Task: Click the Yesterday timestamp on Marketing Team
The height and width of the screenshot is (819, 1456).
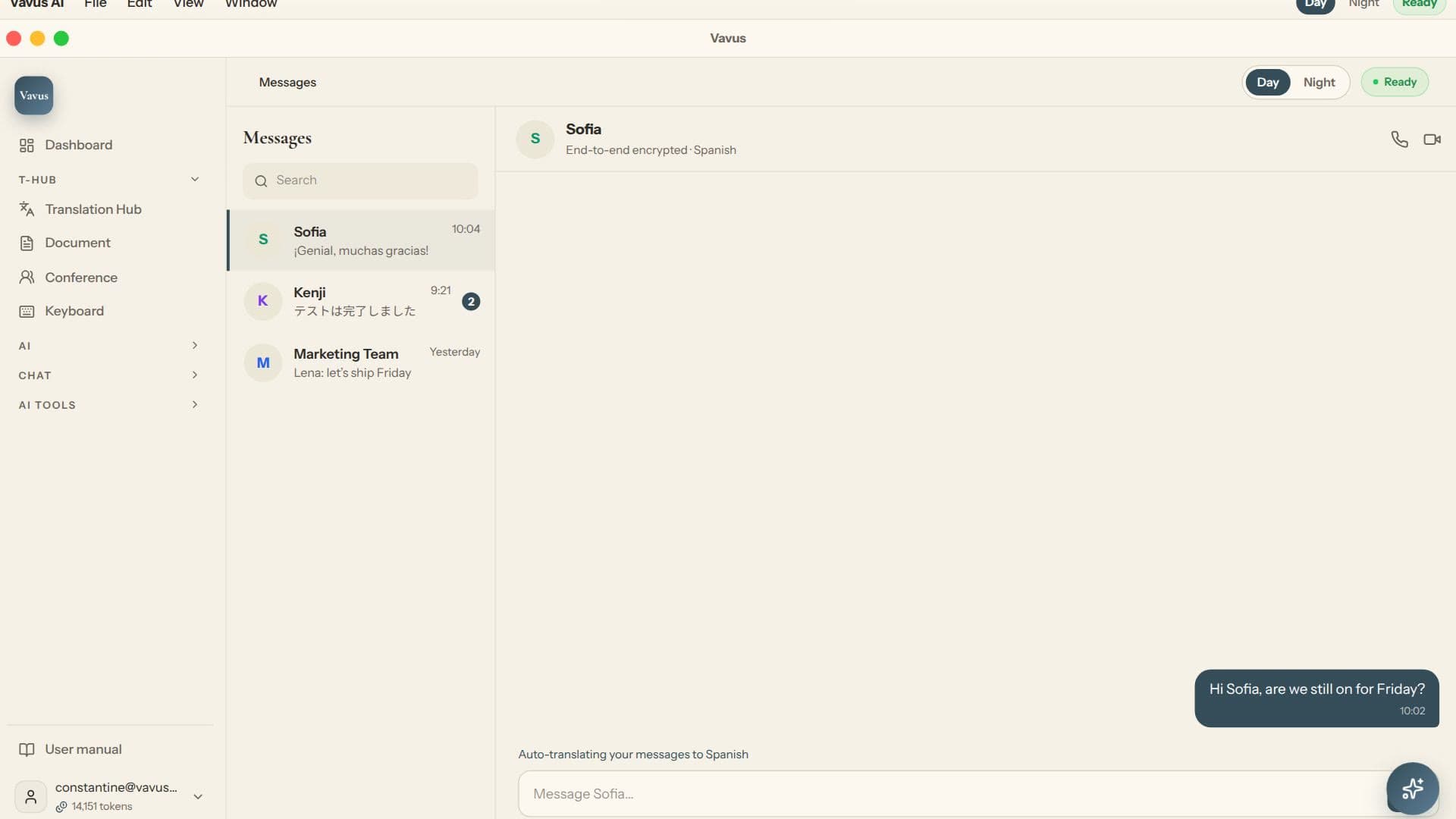Action: coord(454,353)
